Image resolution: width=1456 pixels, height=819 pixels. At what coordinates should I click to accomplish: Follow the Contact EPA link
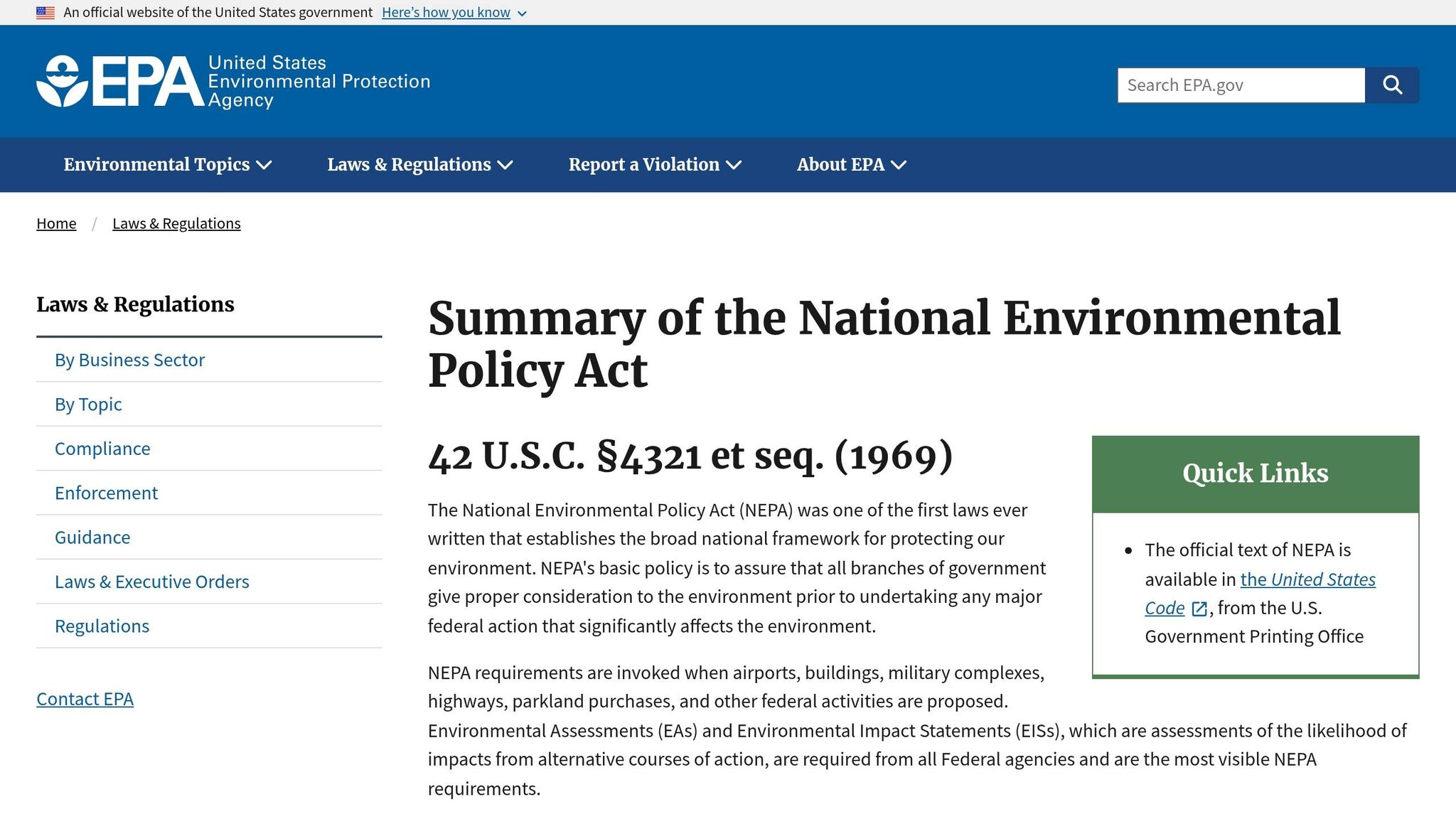click(85, 699)
